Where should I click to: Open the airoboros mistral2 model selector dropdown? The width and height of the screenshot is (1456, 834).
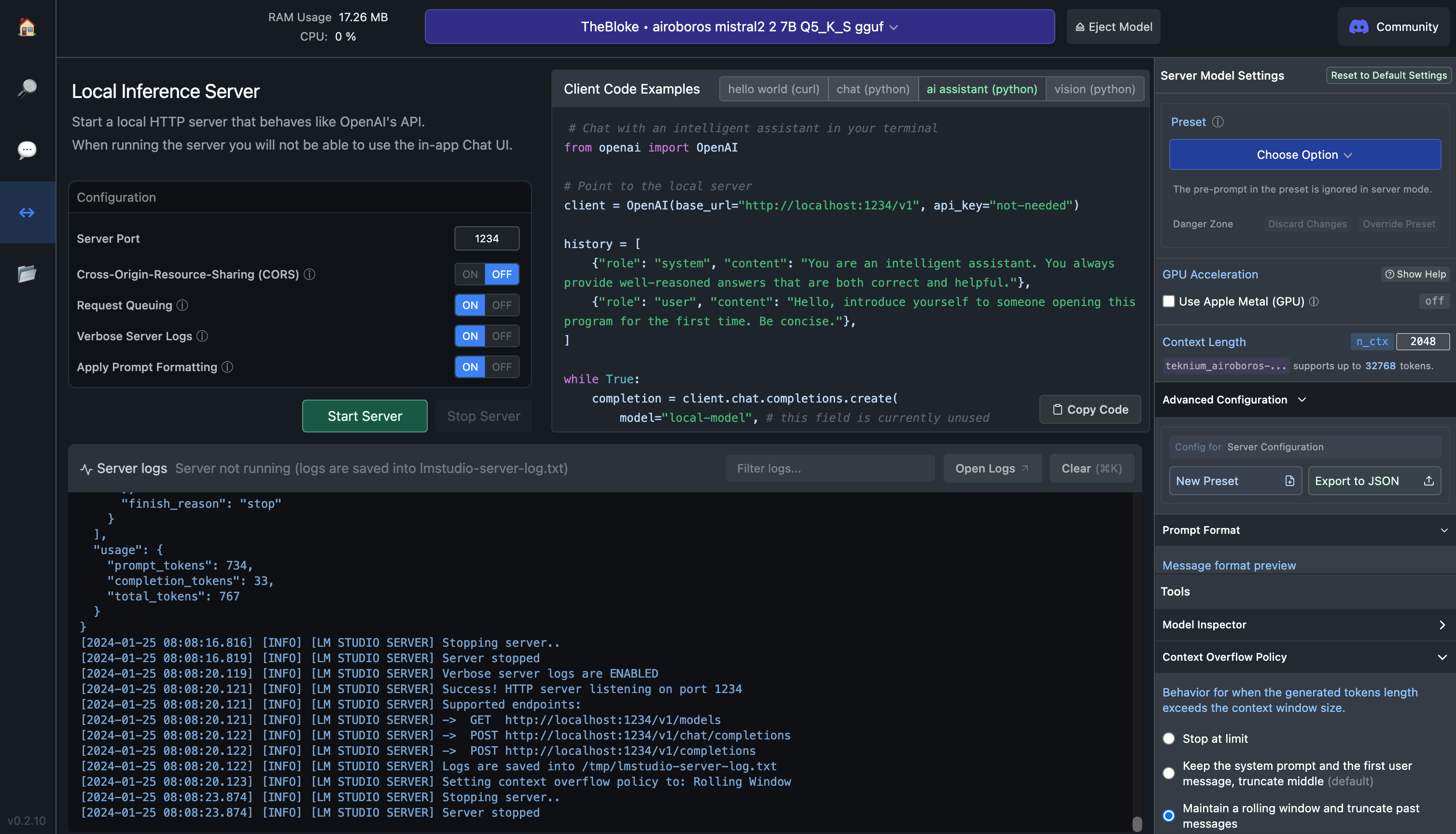click(740, 27)
